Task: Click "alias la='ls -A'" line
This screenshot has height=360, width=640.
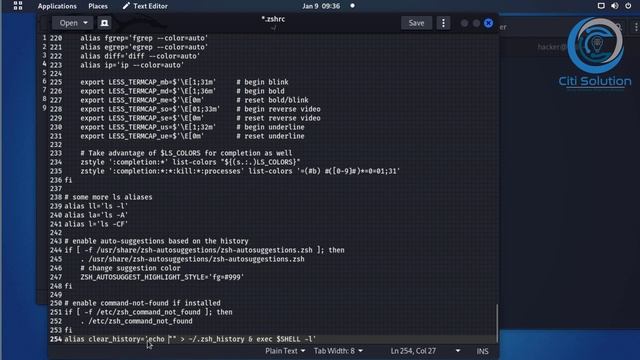Action: tap(96, 215)
